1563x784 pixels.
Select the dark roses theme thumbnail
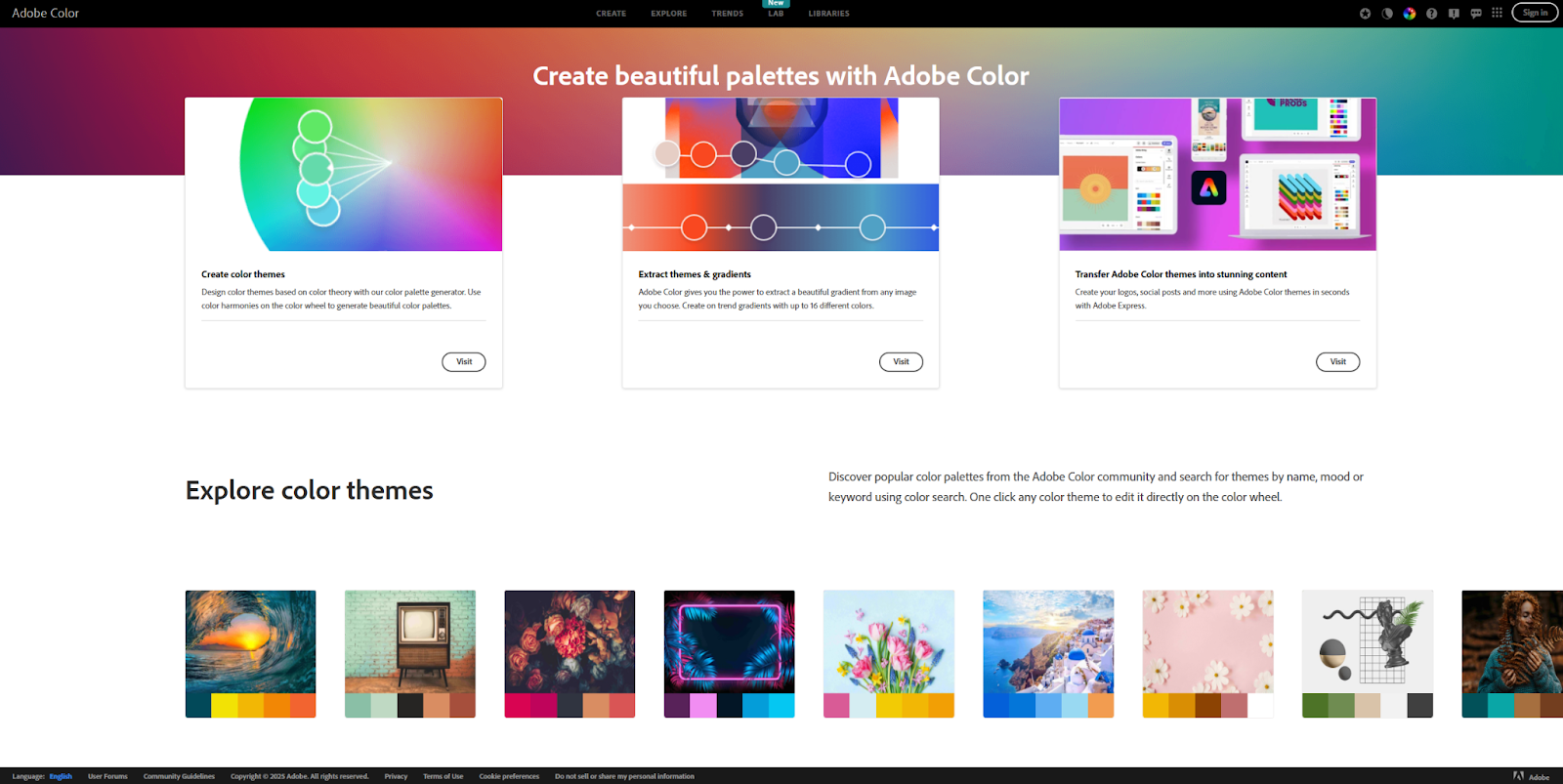570,641
